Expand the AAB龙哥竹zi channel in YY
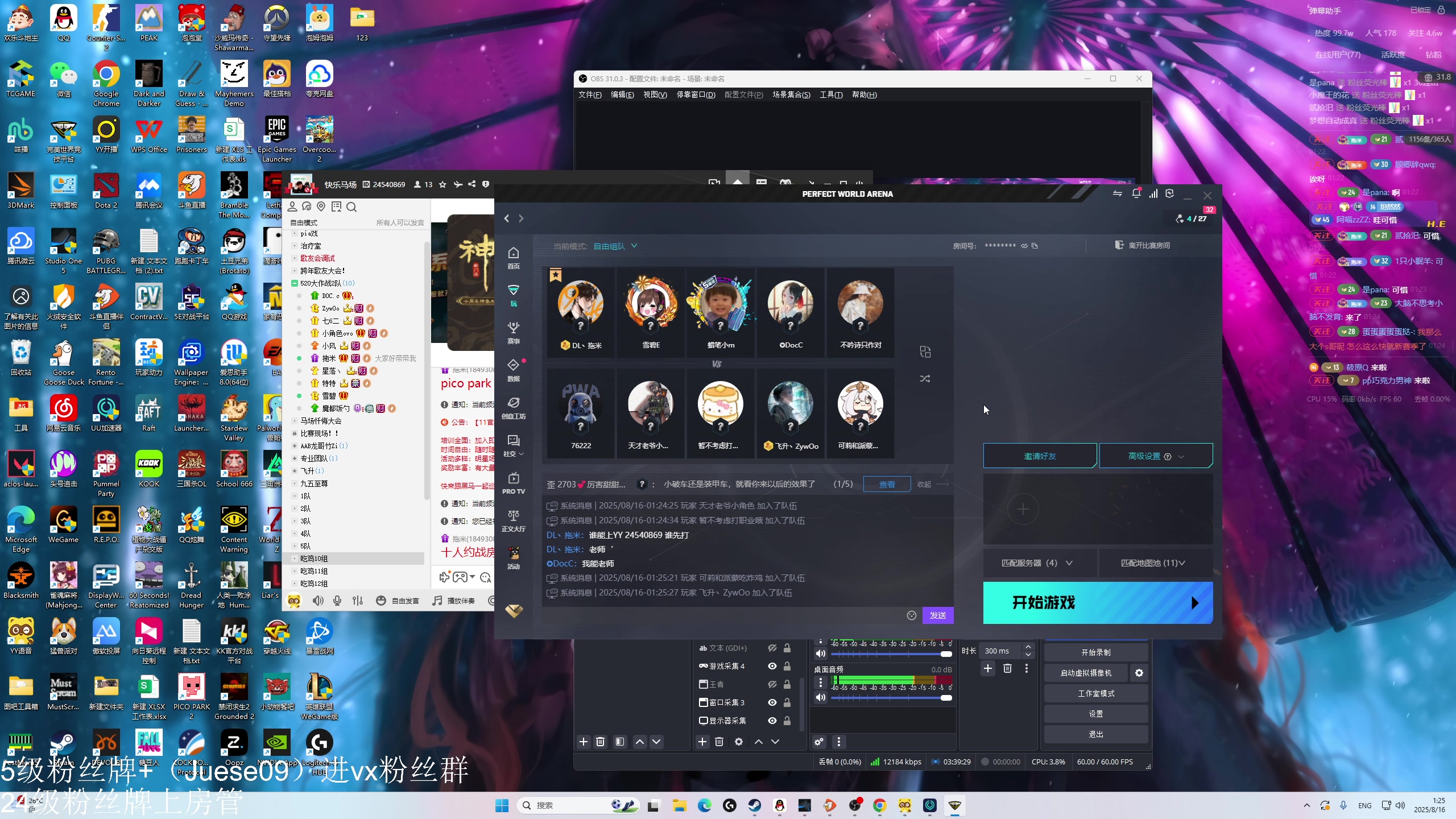 click(x=295, y=446)
